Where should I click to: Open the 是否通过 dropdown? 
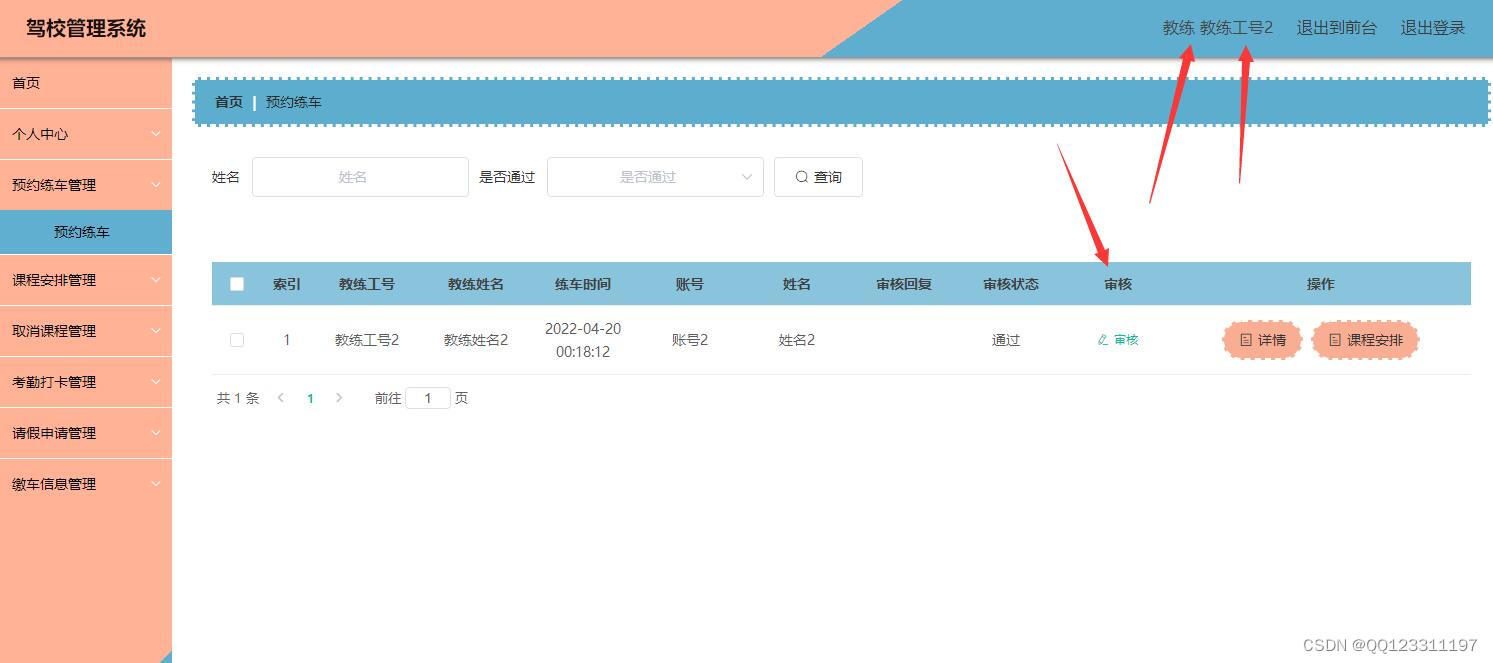click(655, 177)
